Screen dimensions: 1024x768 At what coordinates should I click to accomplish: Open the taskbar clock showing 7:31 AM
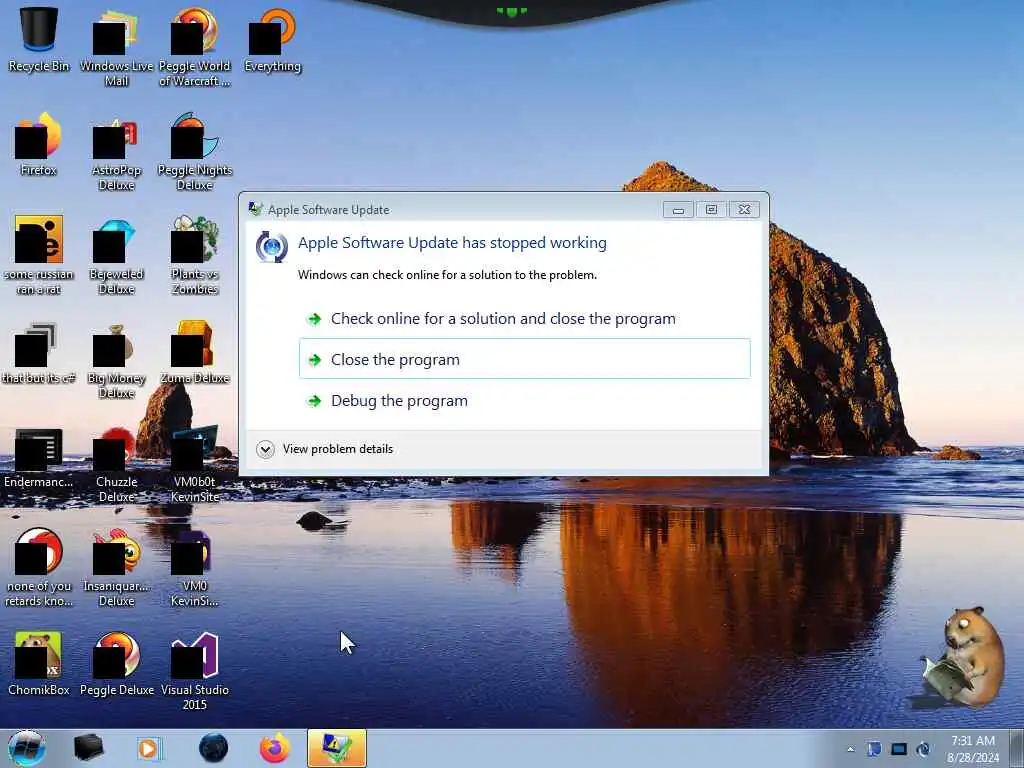(973, 749)
